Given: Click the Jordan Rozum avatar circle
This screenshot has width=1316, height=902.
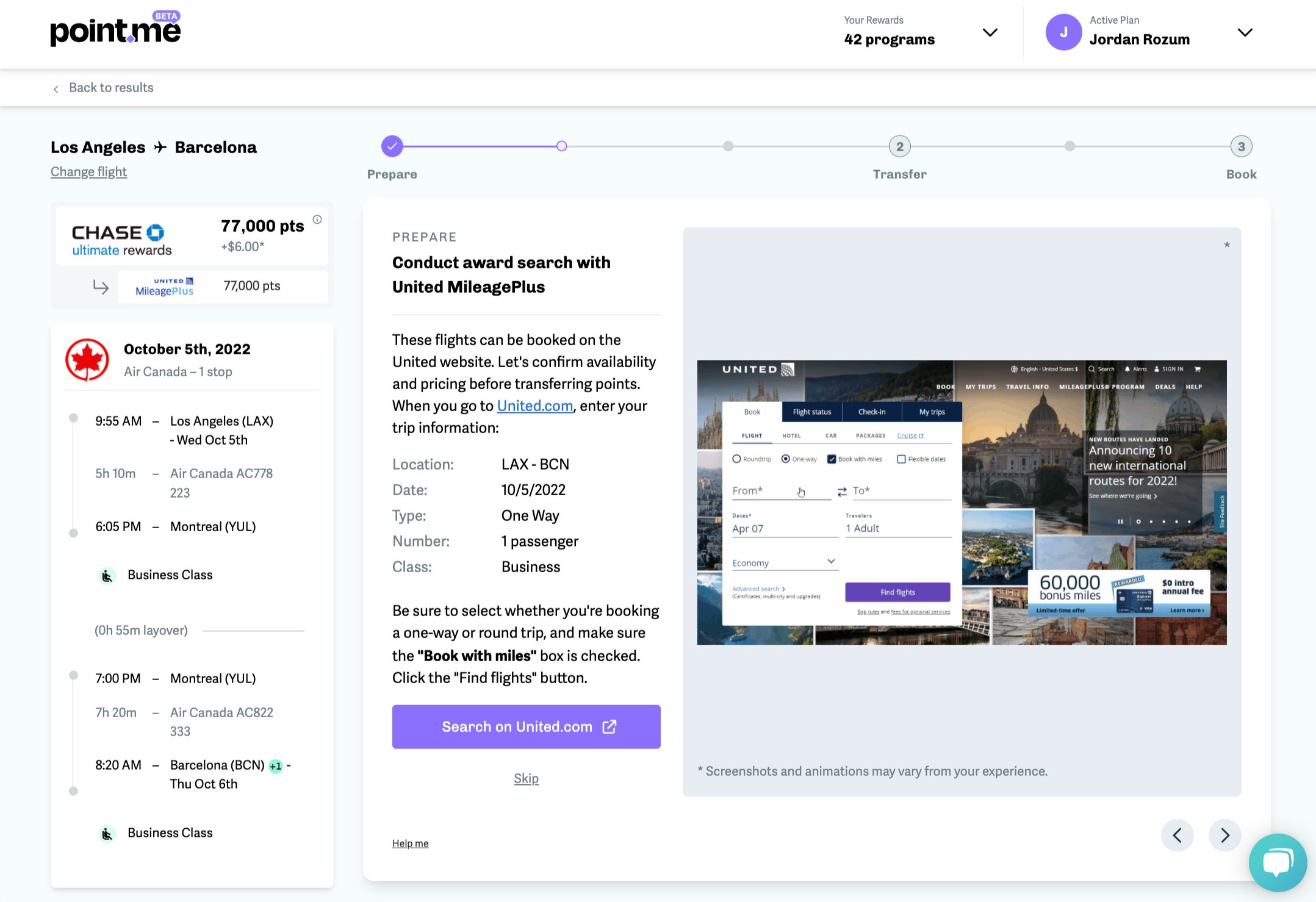Looking at the screenshot, I should [1063, 32].
